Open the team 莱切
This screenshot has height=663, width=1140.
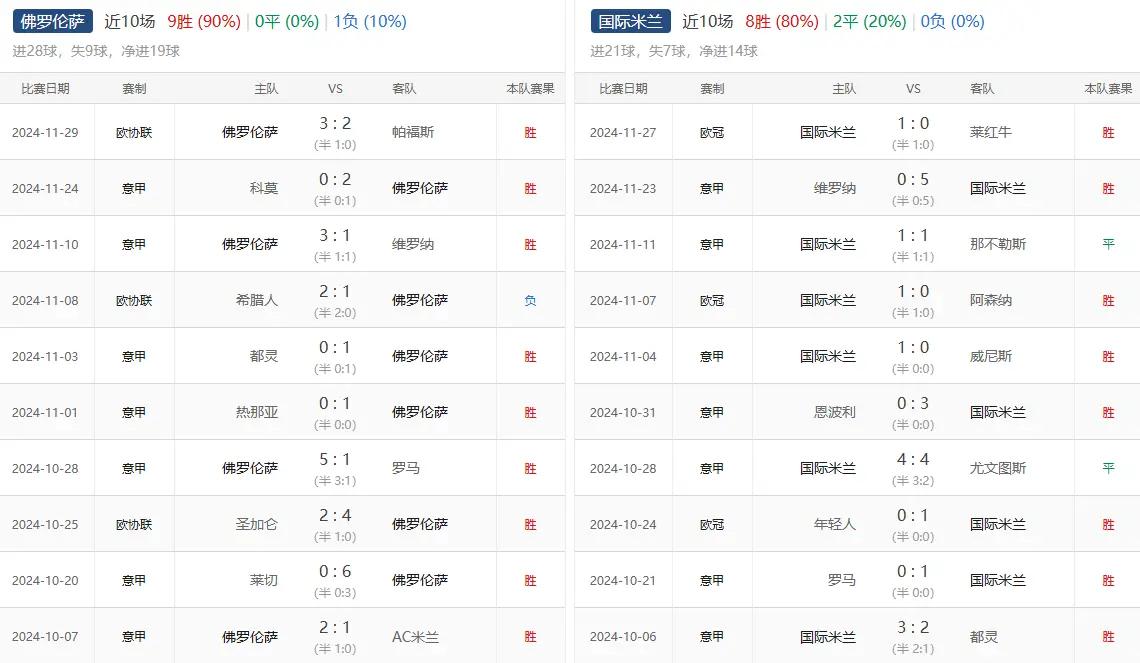point(264,580)
